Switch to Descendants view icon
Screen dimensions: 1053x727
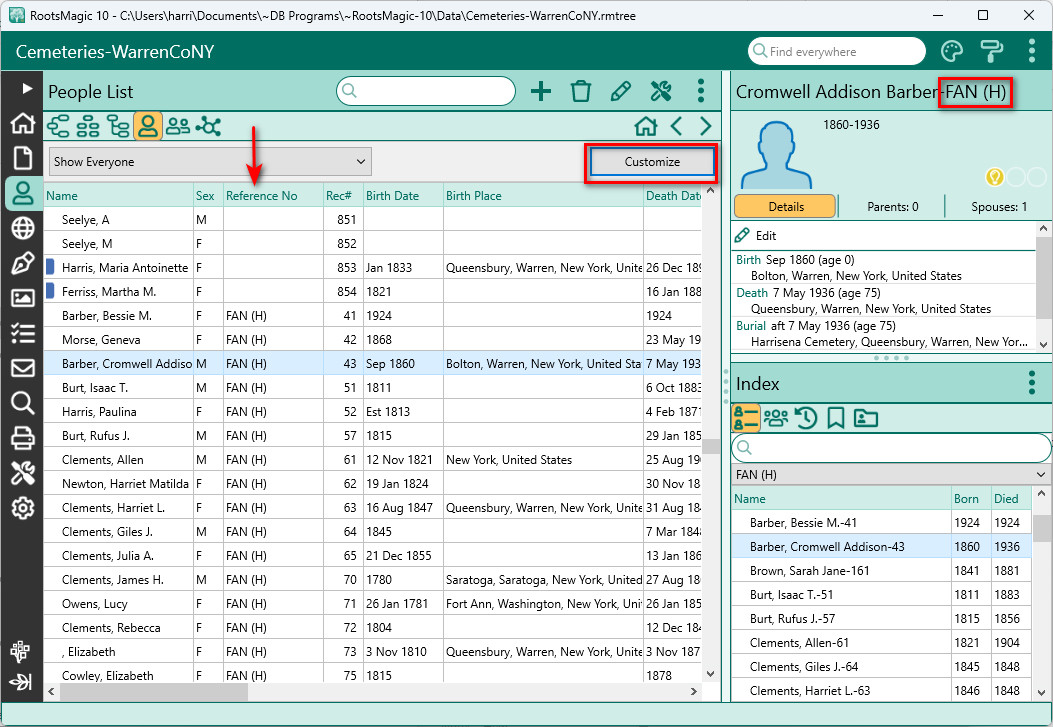[x=118, y=126]
